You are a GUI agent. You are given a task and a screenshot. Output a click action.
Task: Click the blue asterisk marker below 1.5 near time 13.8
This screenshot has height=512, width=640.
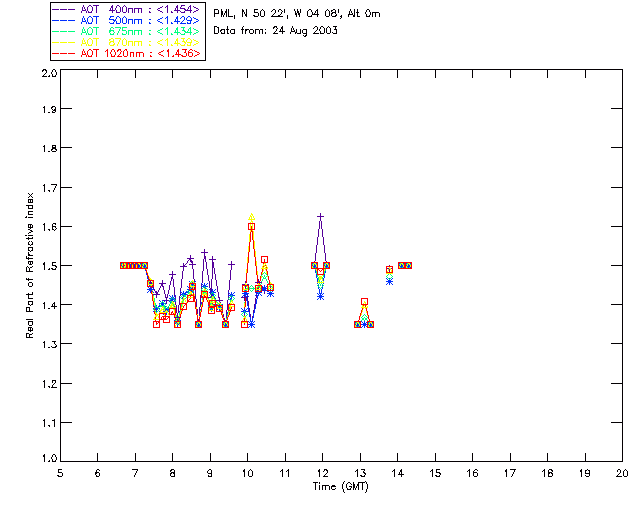(389, 281)
